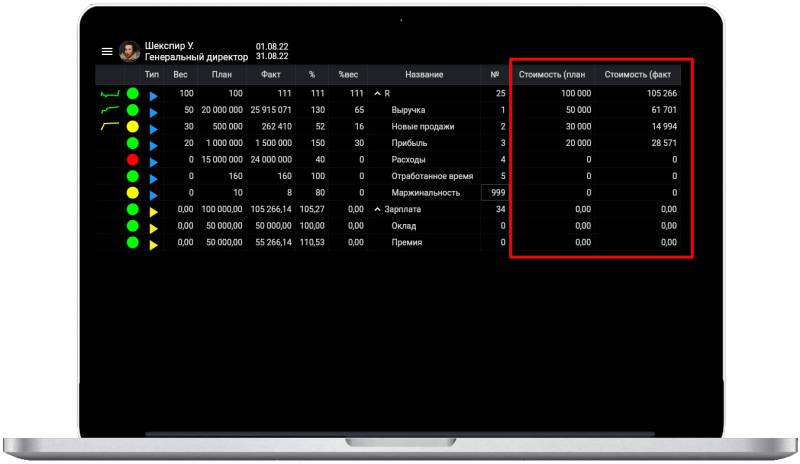Viewport: 800px width, 464px height.
Task: Click the fact value 262 410
Action: (x=277, y=127)
